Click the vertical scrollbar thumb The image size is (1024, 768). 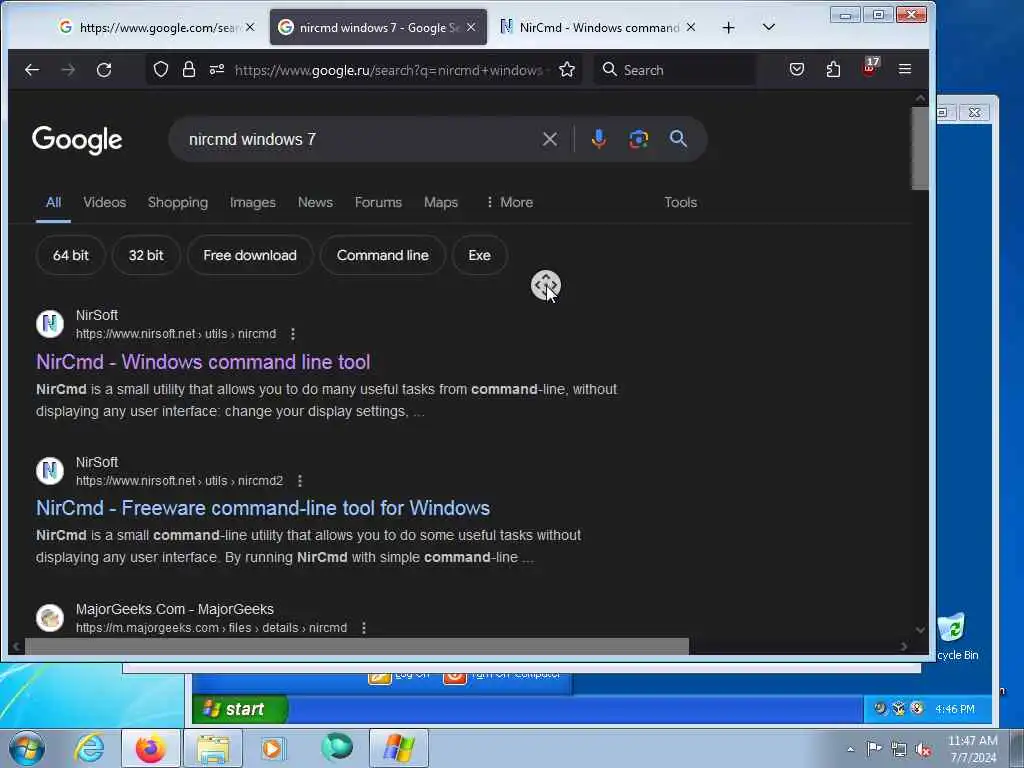(x=920, y=148)
